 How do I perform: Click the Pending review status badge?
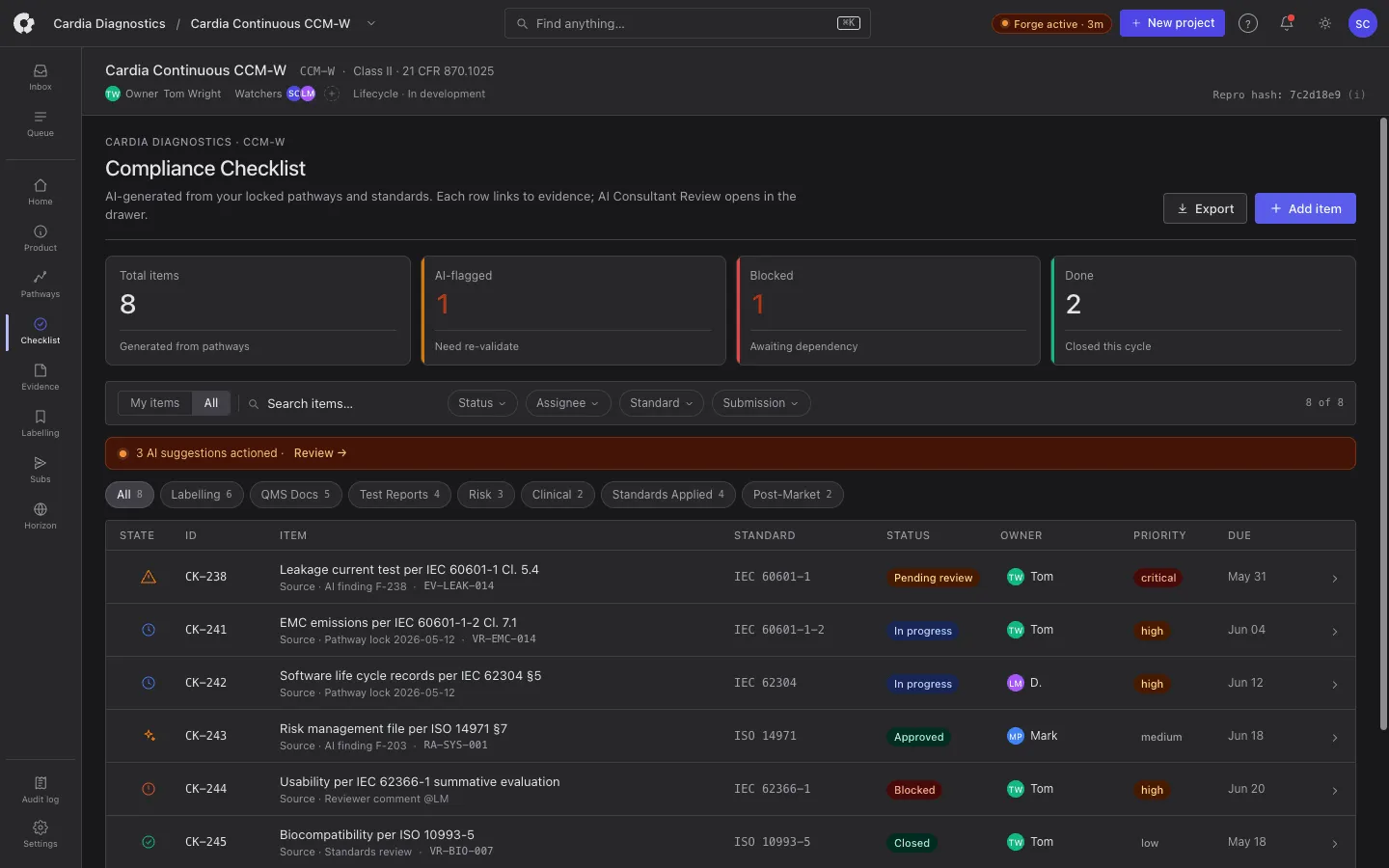point(933,578)
